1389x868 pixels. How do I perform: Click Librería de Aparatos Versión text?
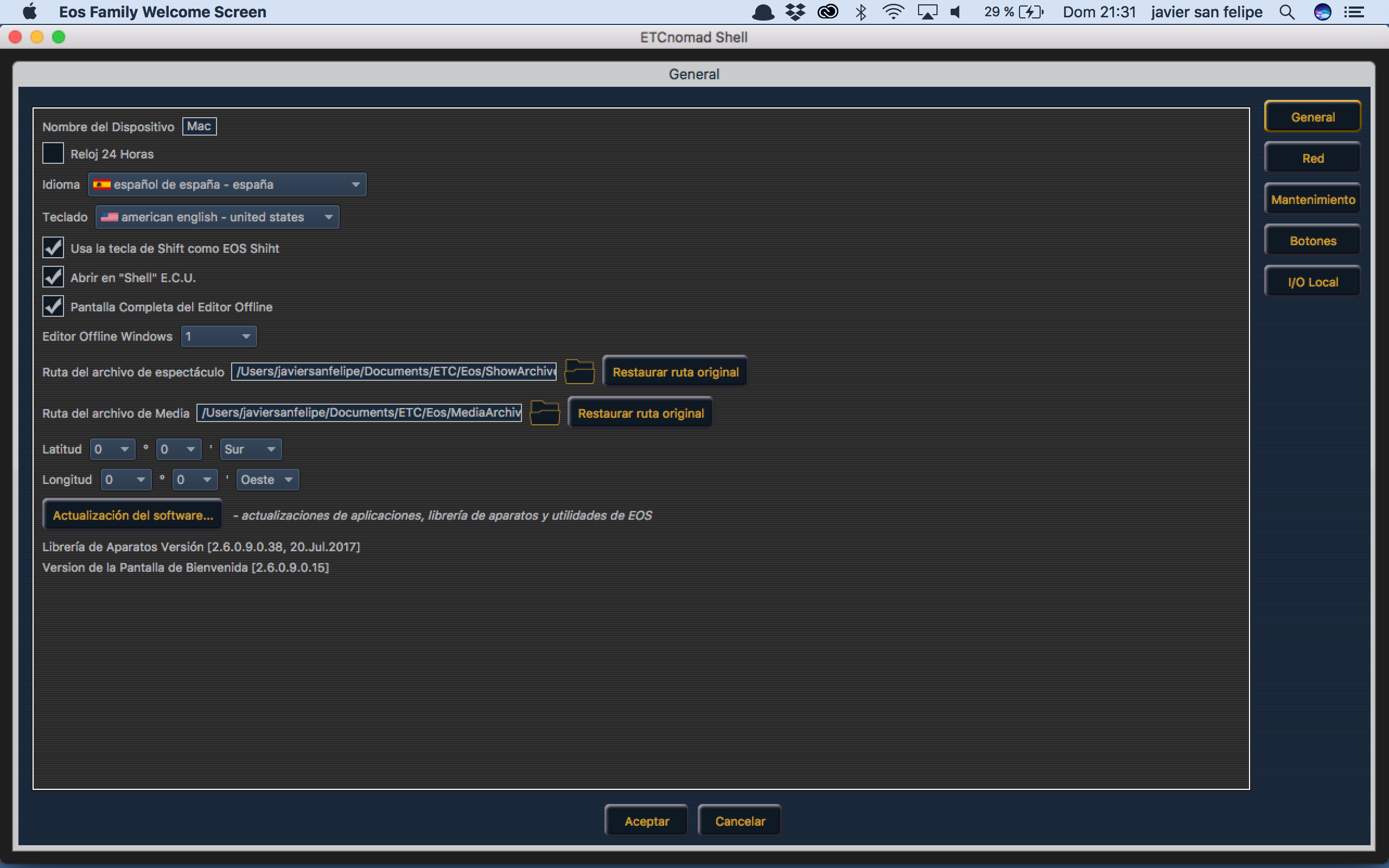point(201,546)
